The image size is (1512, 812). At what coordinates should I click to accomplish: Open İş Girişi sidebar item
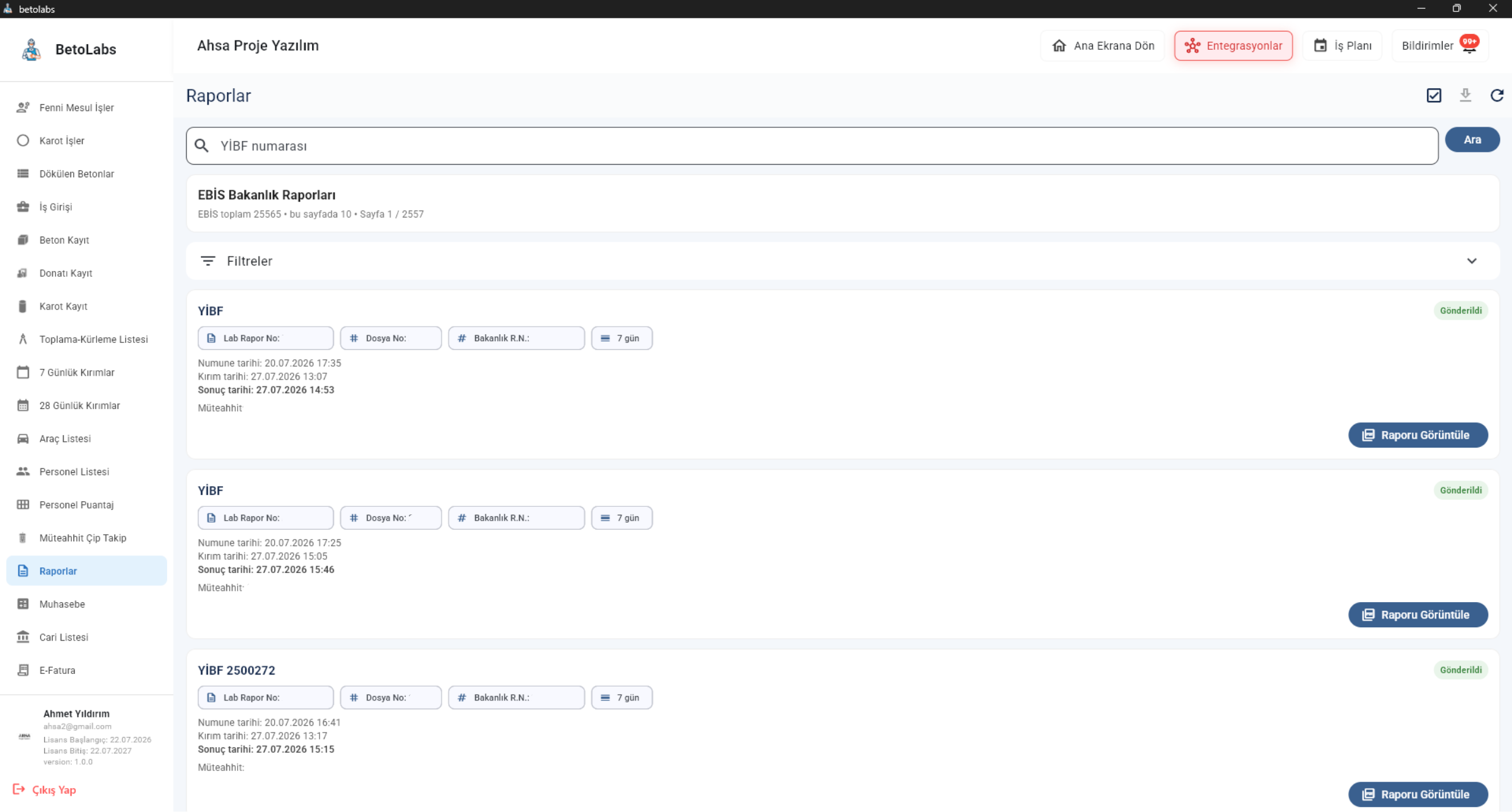[x=86, y=207]
